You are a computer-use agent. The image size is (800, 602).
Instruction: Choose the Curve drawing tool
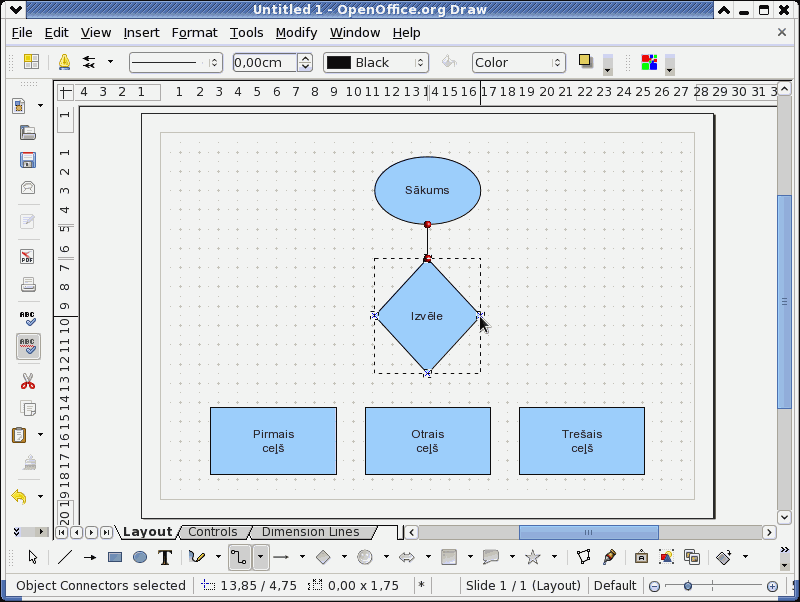[196, 557]
